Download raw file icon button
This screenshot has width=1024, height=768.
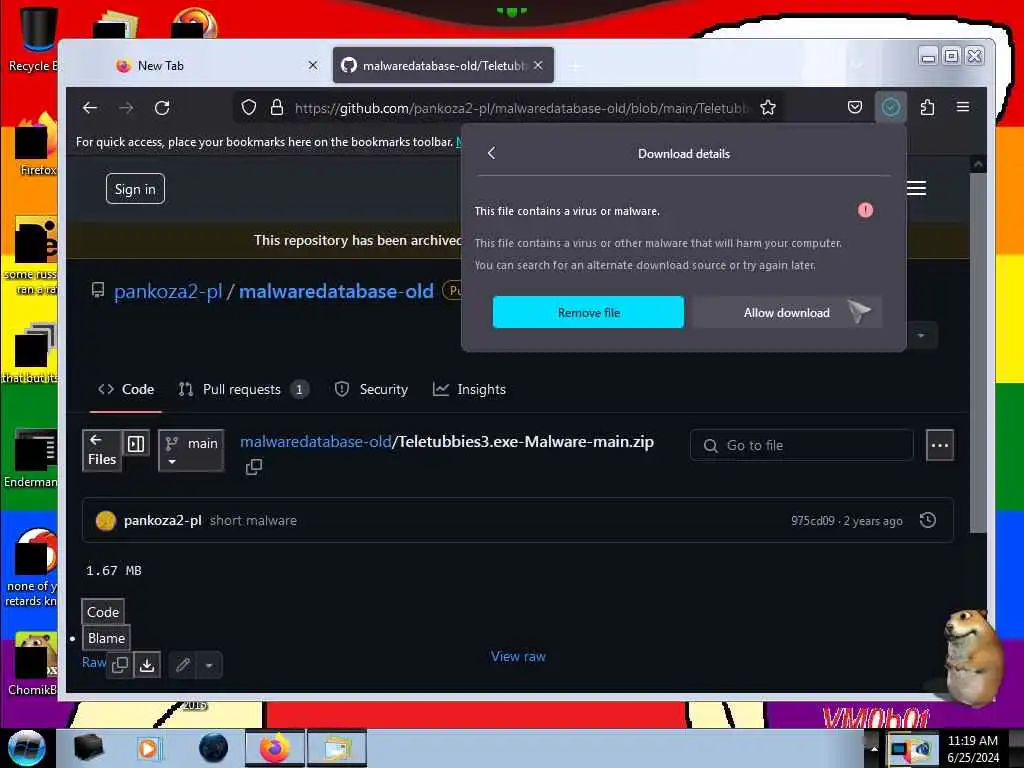tap(147, 665)
